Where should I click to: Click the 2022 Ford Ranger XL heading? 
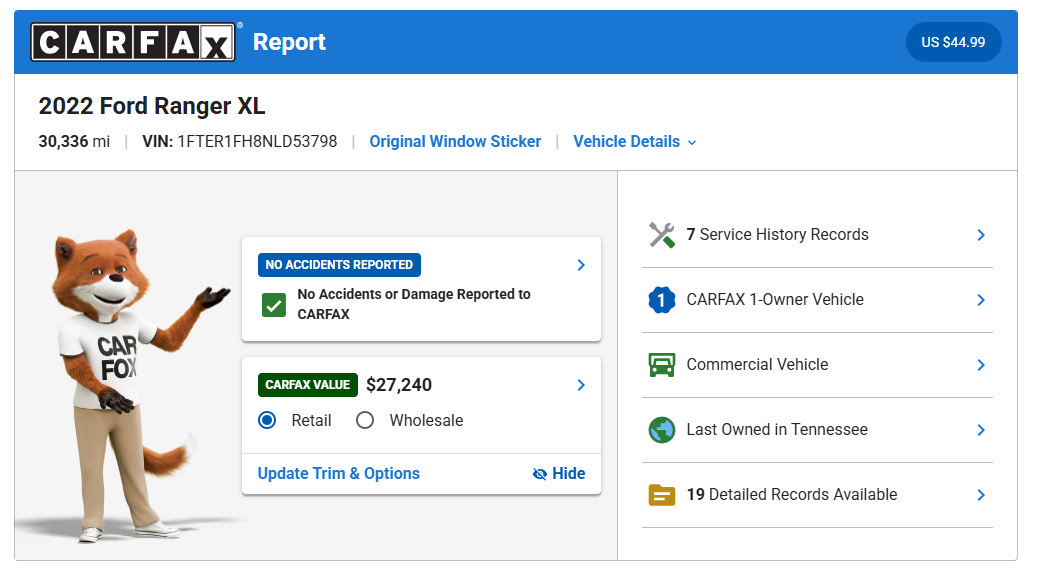(x=152, y=106)
